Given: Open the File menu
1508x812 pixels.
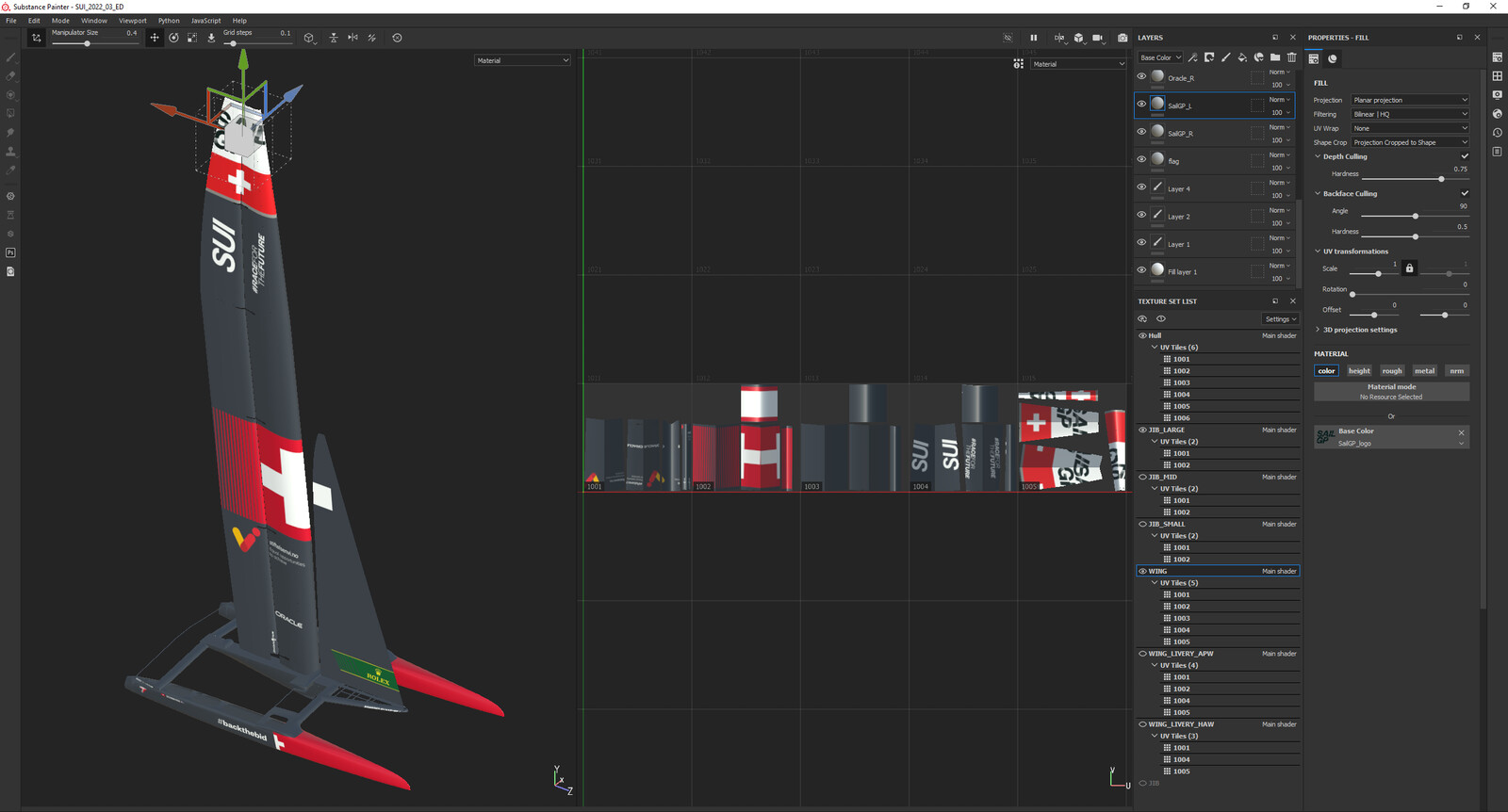Looking at the screenshot, I should 11,21.
